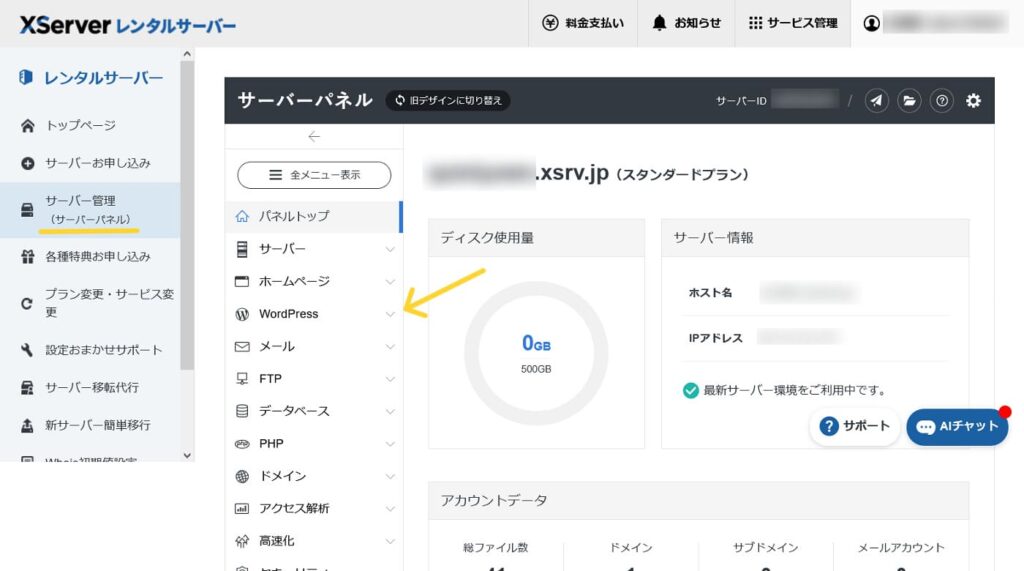Click the XServer rental server logo

pos(127,25)
